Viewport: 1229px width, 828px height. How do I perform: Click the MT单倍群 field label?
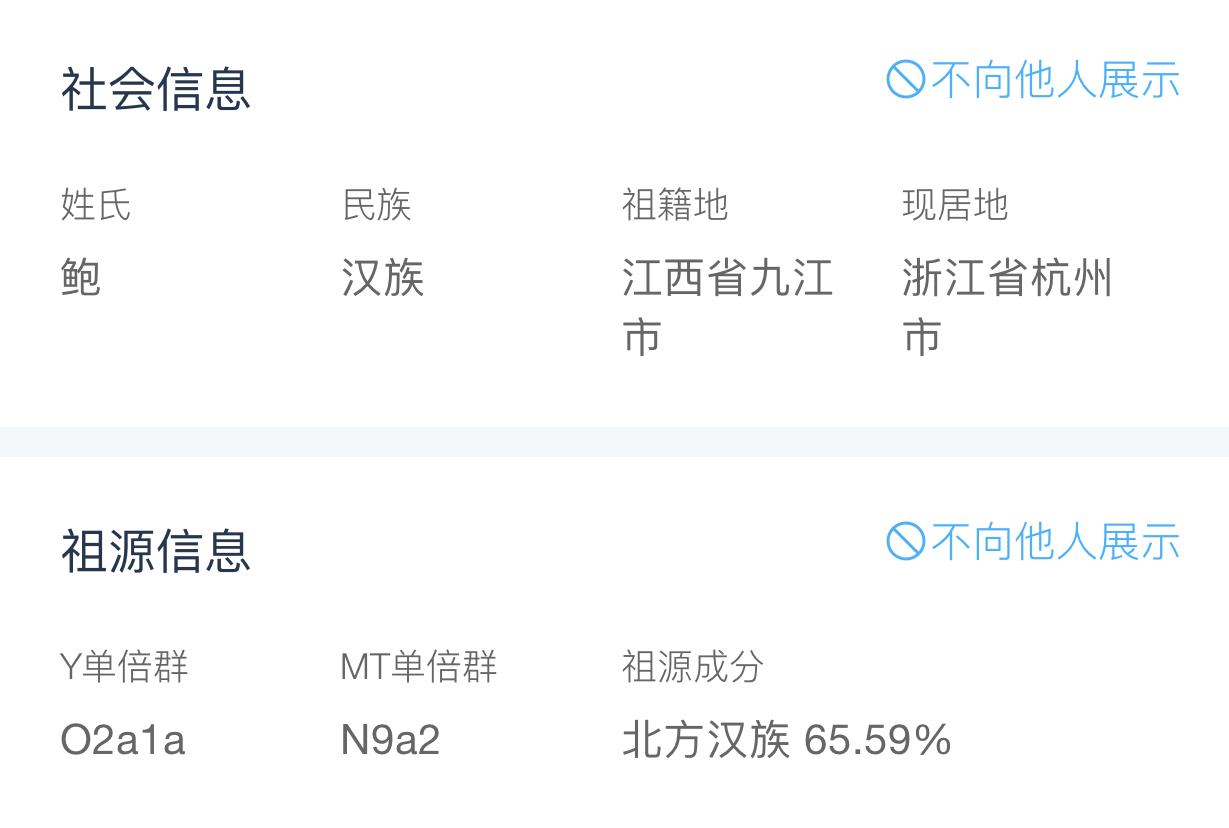point(418,666)
